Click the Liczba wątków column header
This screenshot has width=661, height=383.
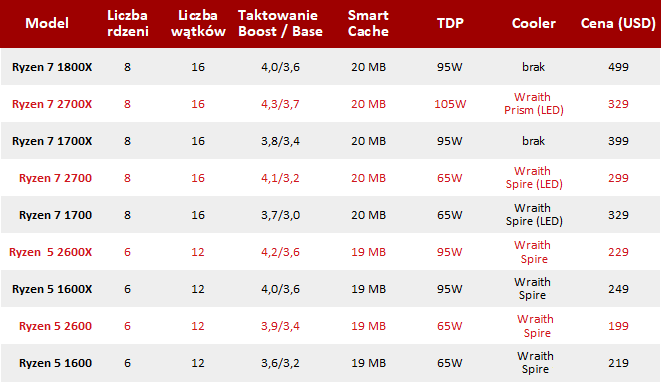tap(198, 23)
